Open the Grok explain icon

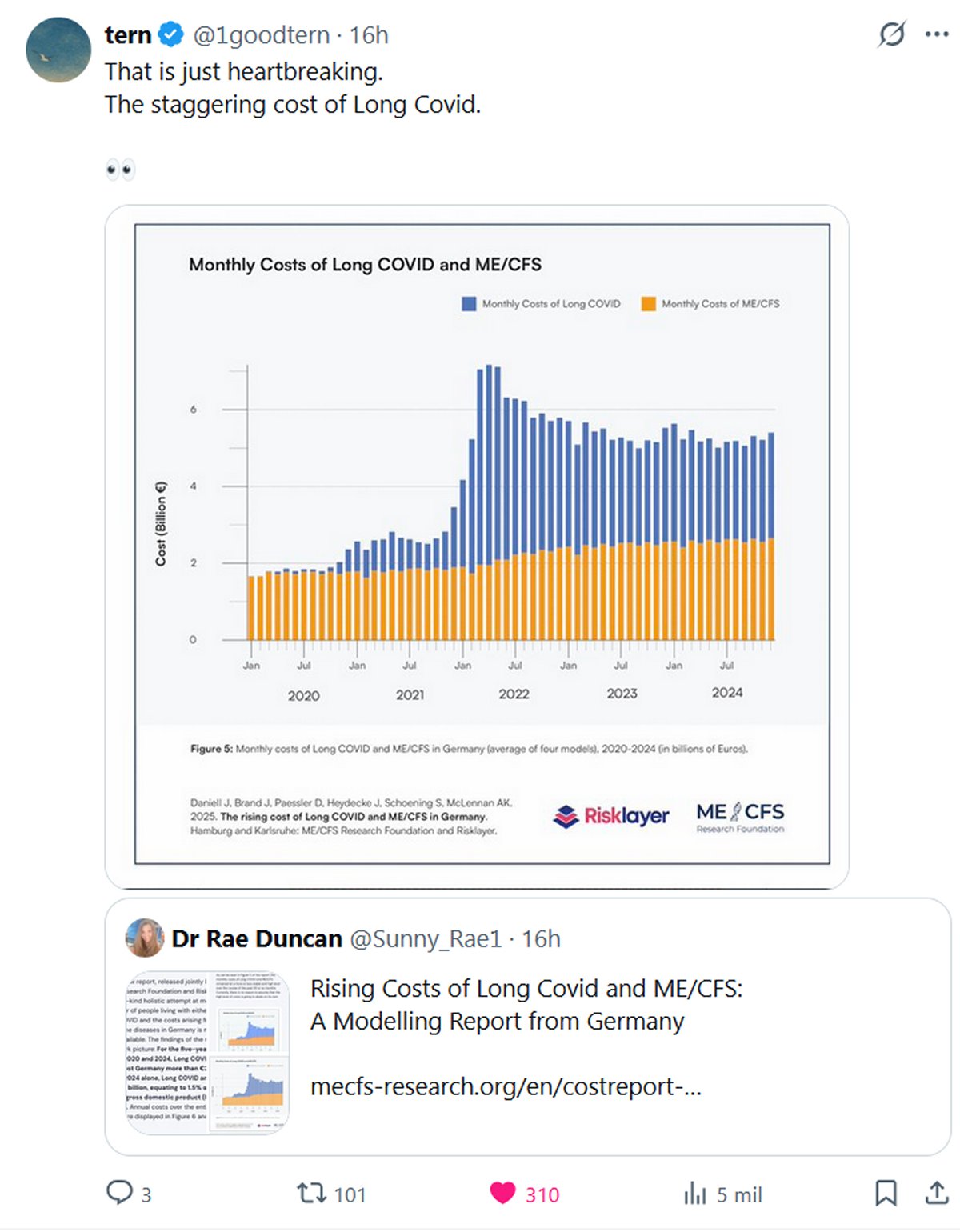click(x=891, y=34)
